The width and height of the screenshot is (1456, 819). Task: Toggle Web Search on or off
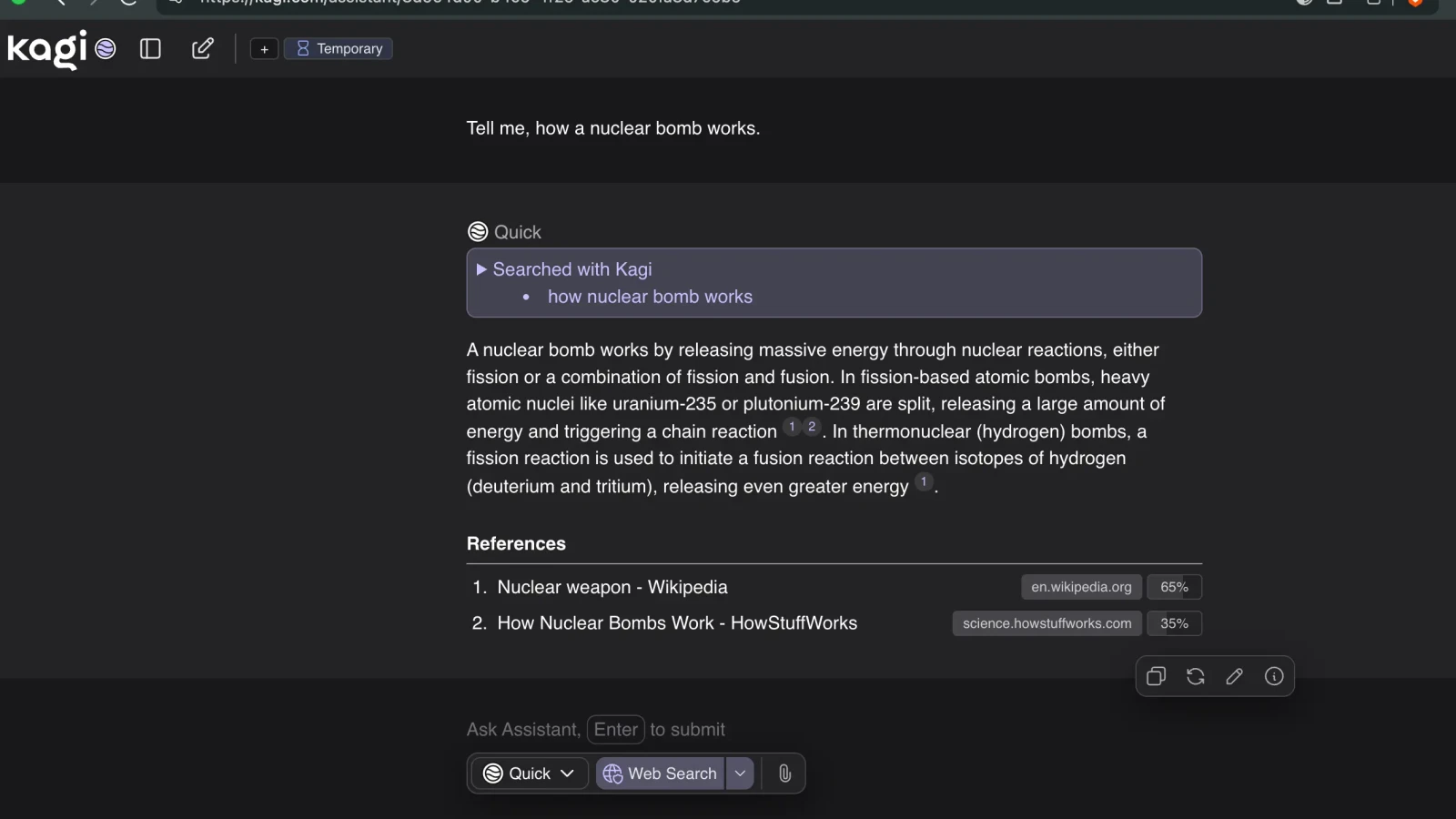(x=661, y=773)
